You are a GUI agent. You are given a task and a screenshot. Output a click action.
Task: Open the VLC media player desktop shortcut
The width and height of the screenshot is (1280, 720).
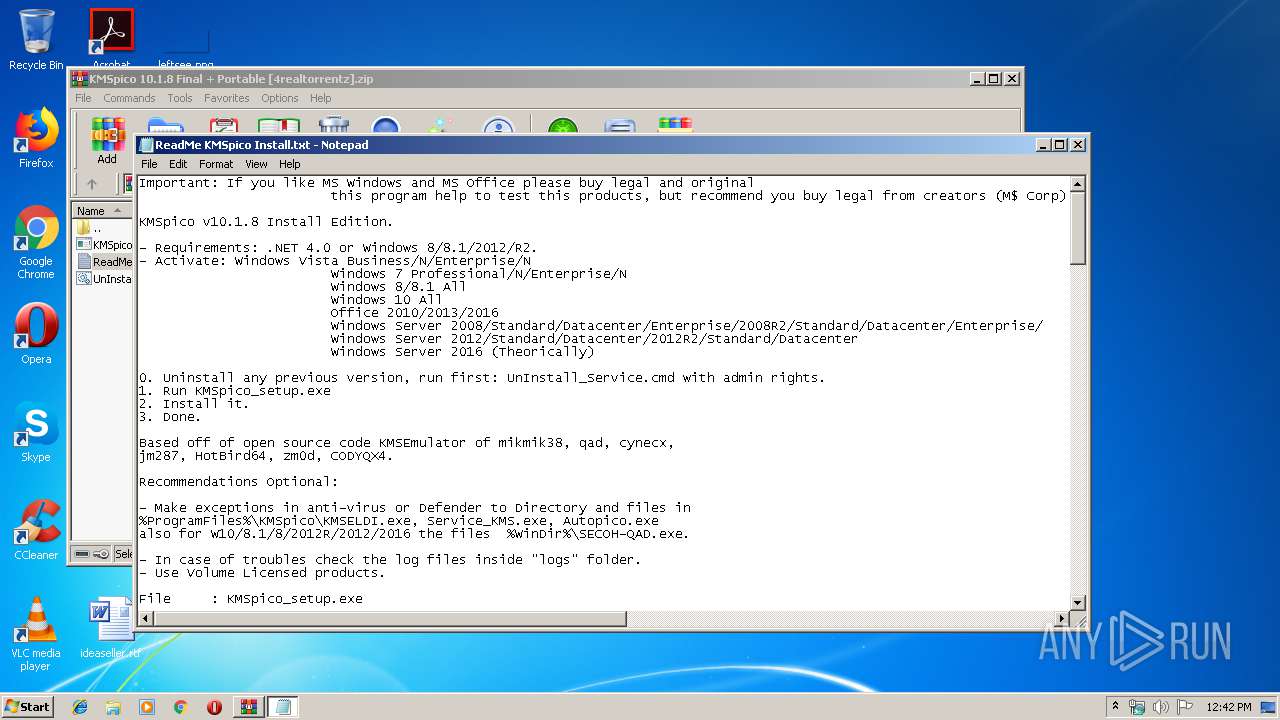36,634
